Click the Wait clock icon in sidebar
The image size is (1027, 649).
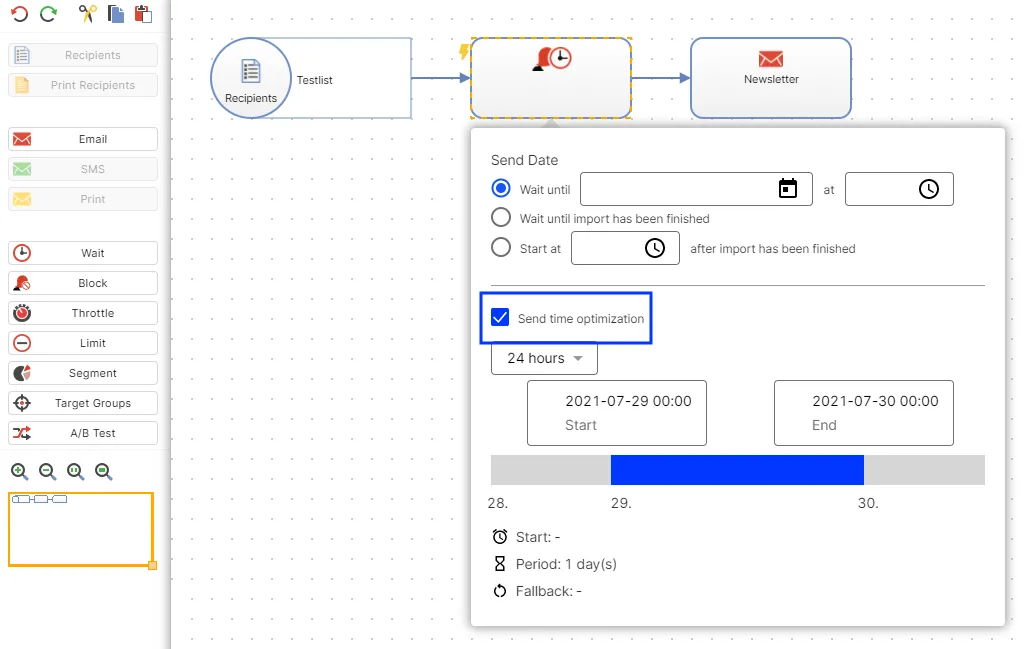pos(22,253)
